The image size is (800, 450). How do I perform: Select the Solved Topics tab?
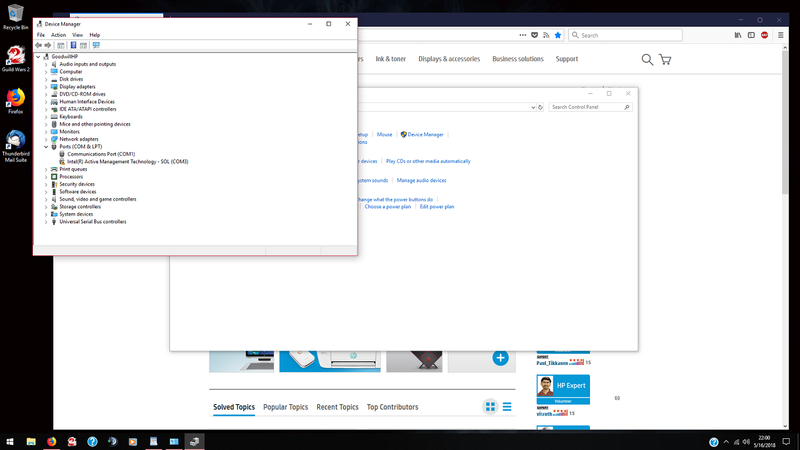point(234,407)
